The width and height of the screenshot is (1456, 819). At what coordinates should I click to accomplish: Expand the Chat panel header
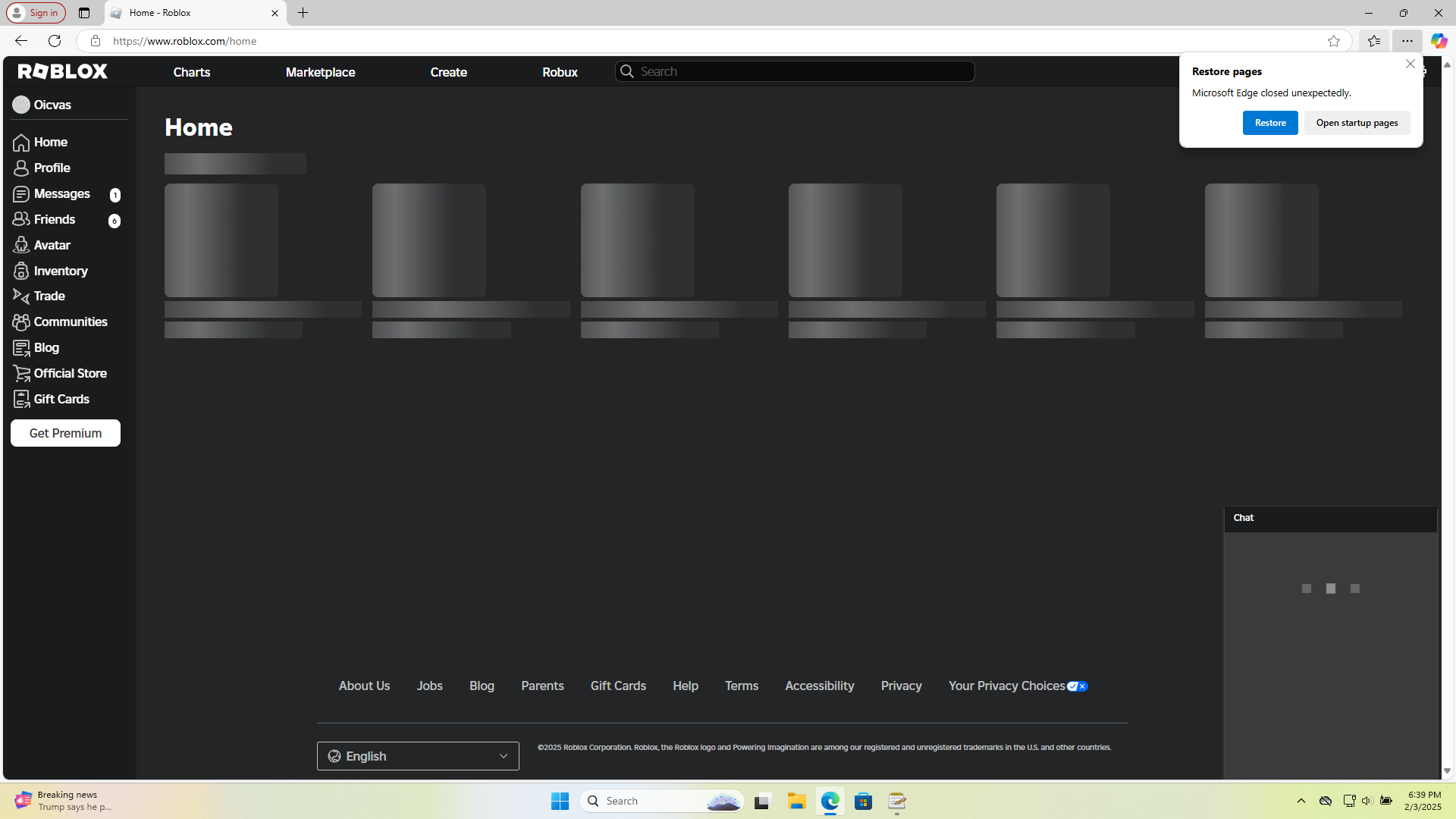click(x=1330, y=518)
